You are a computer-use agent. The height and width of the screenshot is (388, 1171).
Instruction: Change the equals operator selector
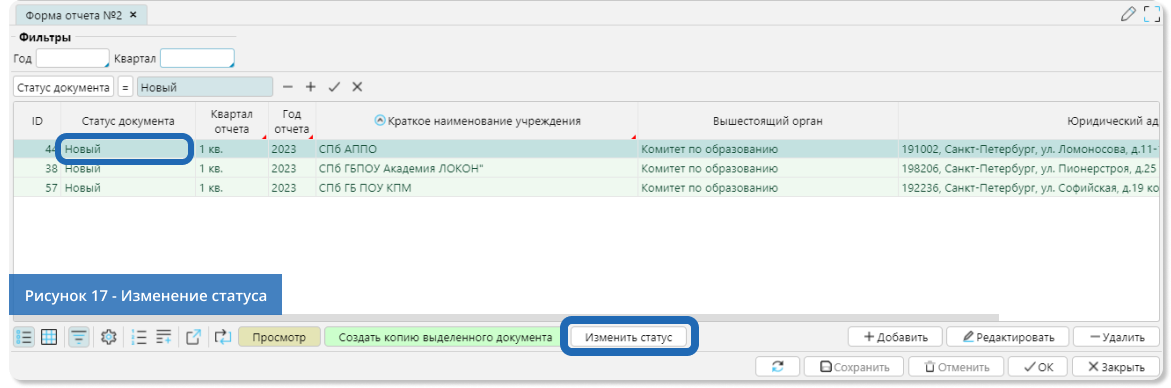coord(125,87)
